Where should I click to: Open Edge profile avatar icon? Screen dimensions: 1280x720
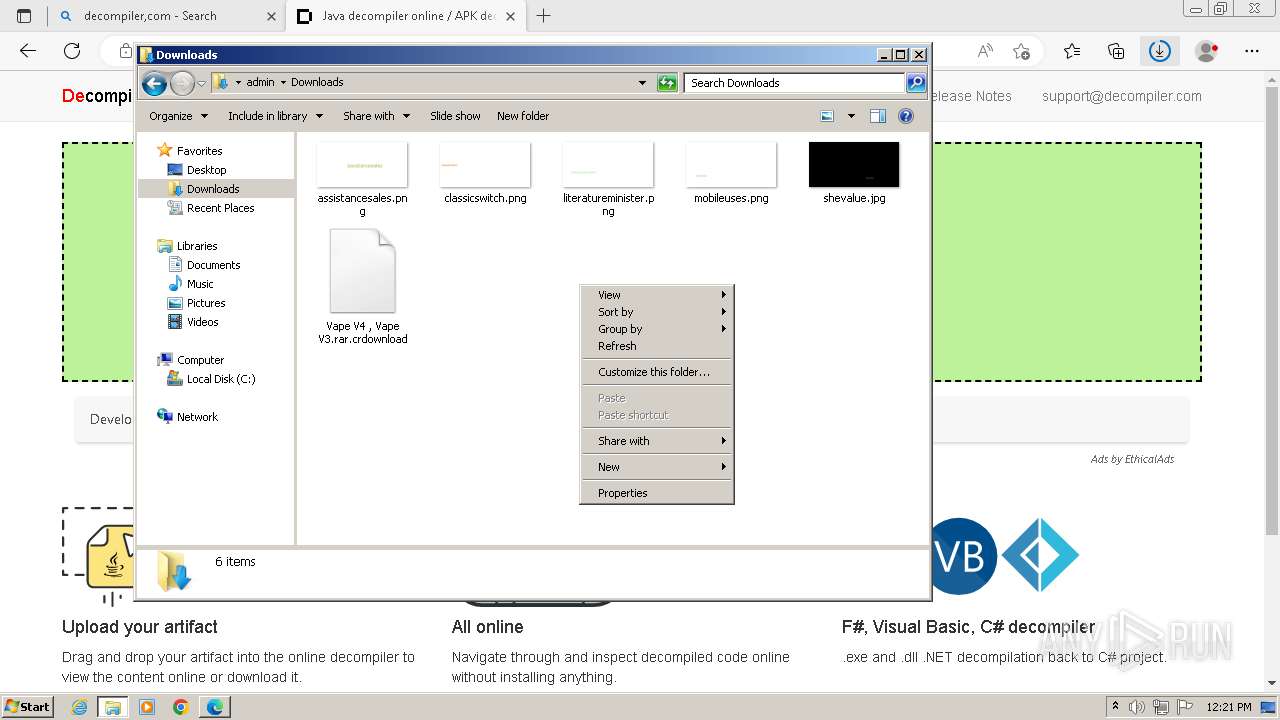pyautogui.click(x=1207, y=51)
